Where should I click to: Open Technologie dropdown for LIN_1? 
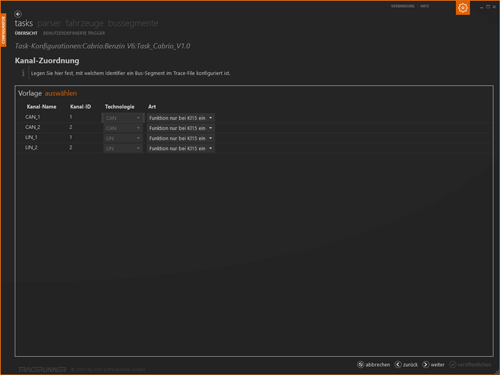tap(123, 138)
